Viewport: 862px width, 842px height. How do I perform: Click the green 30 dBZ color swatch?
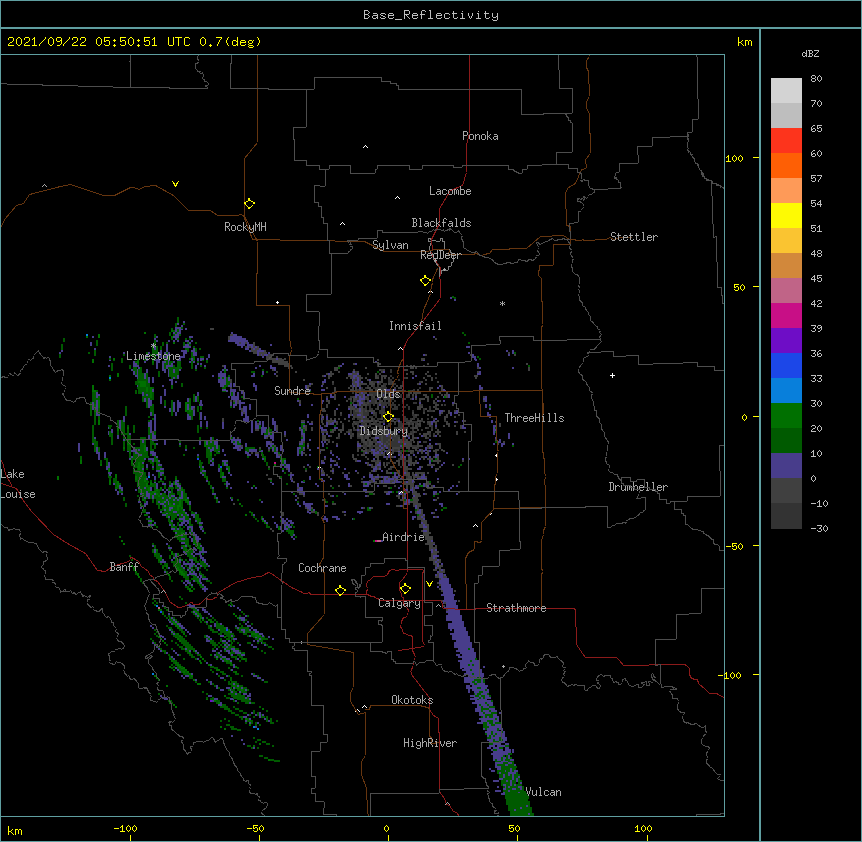tap(786, 416)
